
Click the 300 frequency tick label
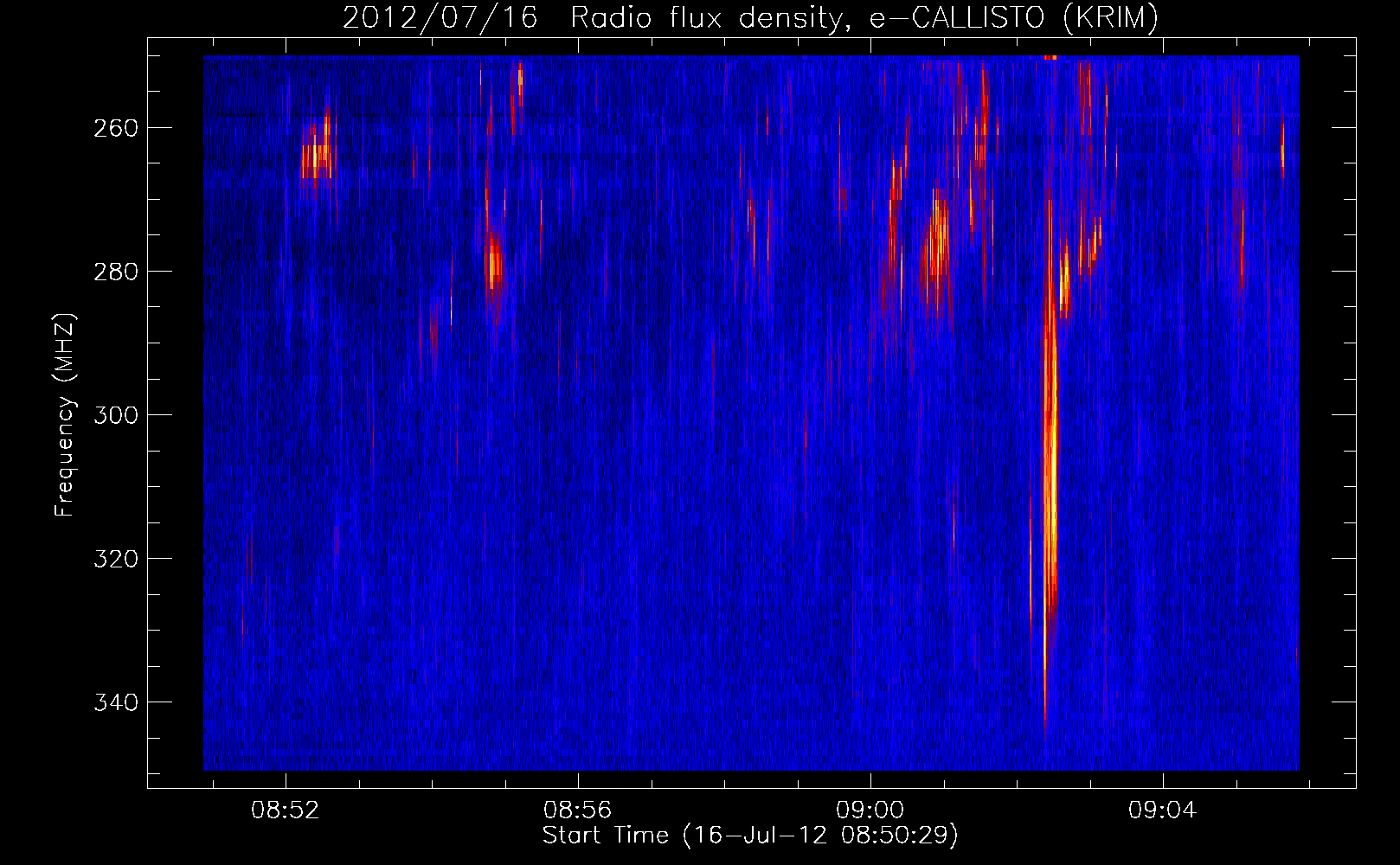[x=116, y=415]
